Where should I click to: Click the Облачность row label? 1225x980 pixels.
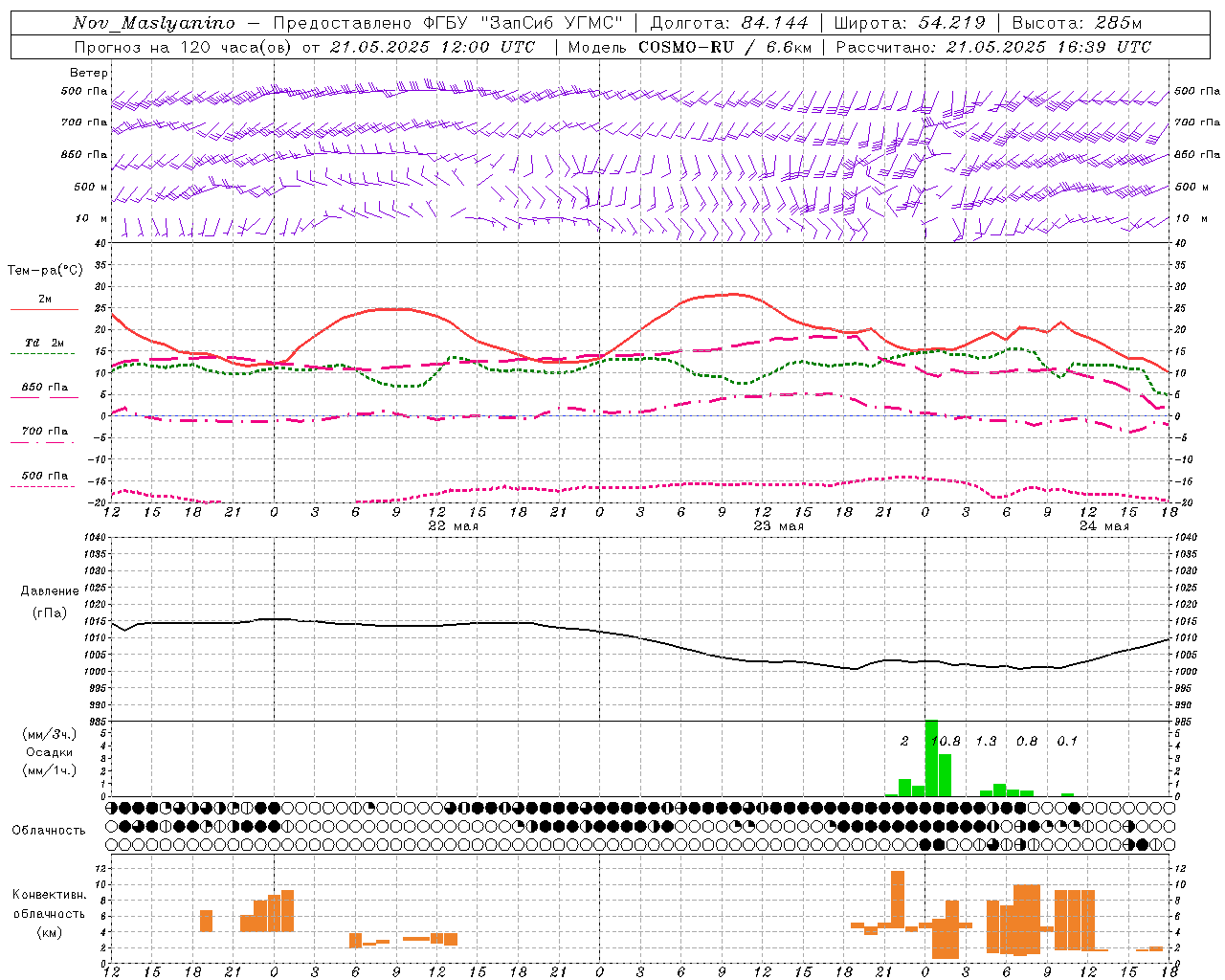pyautogui.click(x=49, y=831)
